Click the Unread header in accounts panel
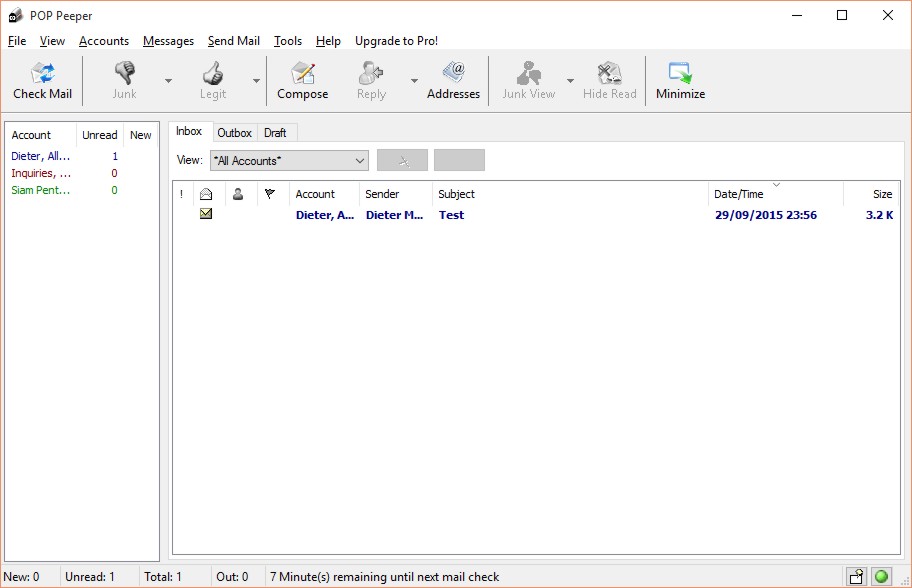The height and width of the screenshot is (588, 912). pyautogui.click(x=99, y=135)
